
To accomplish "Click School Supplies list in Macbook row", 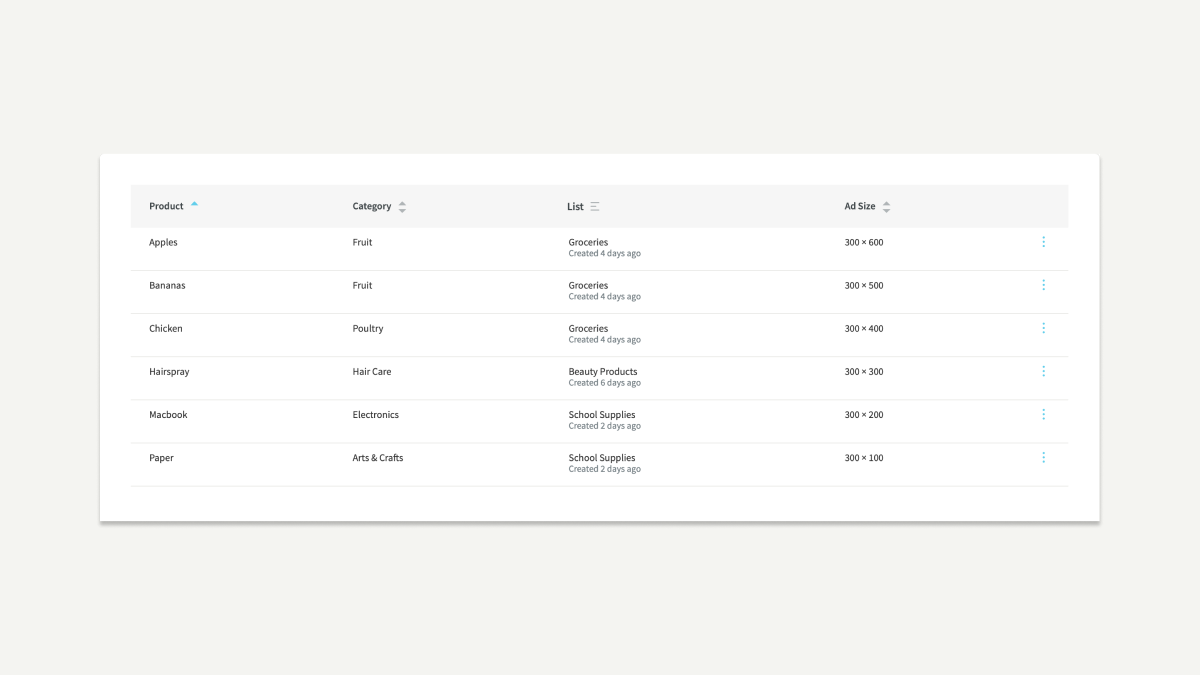I will tap(602, 414).
